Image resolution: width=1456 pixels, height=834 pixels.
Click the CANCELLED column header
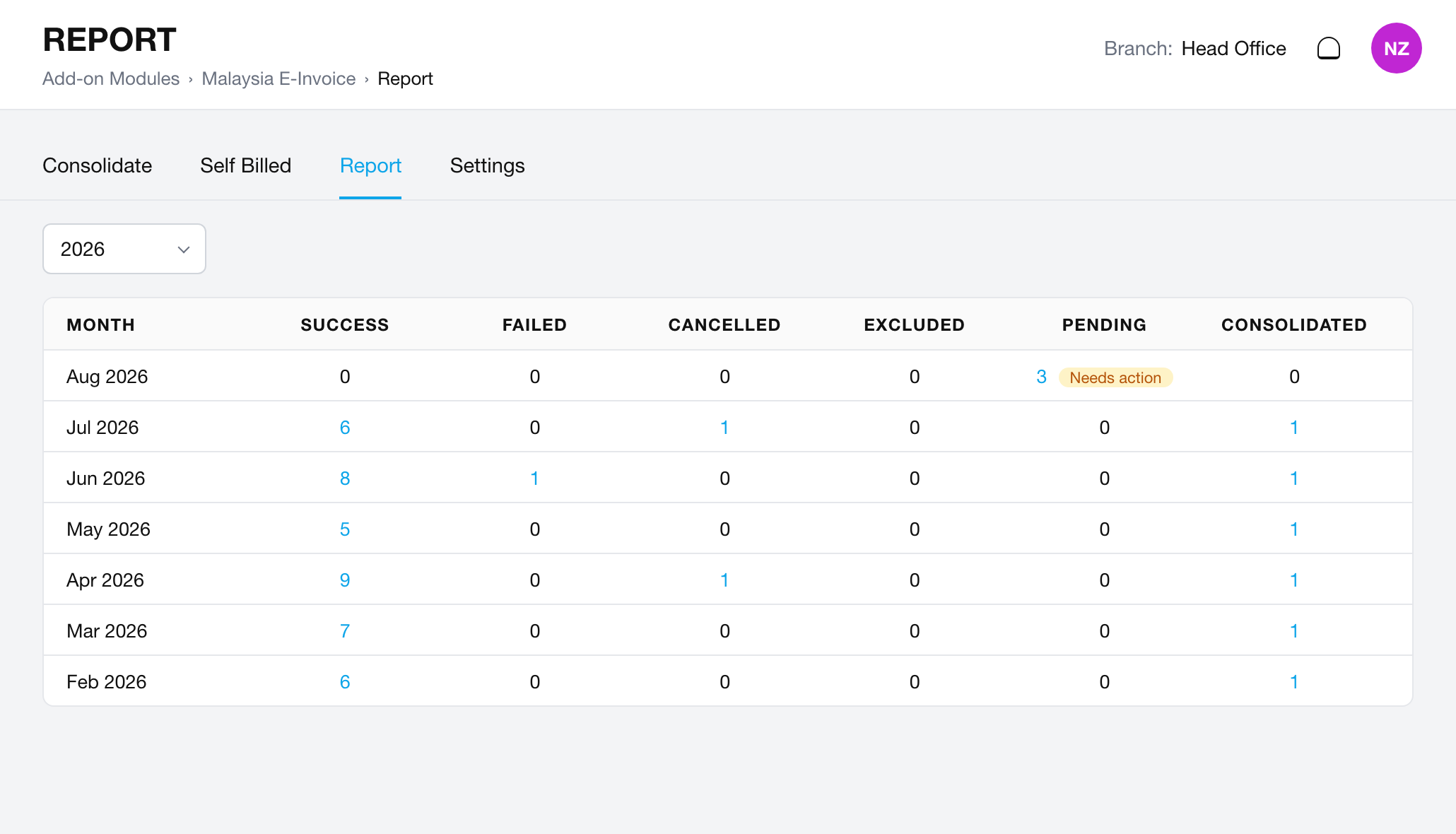pos(724,325)
